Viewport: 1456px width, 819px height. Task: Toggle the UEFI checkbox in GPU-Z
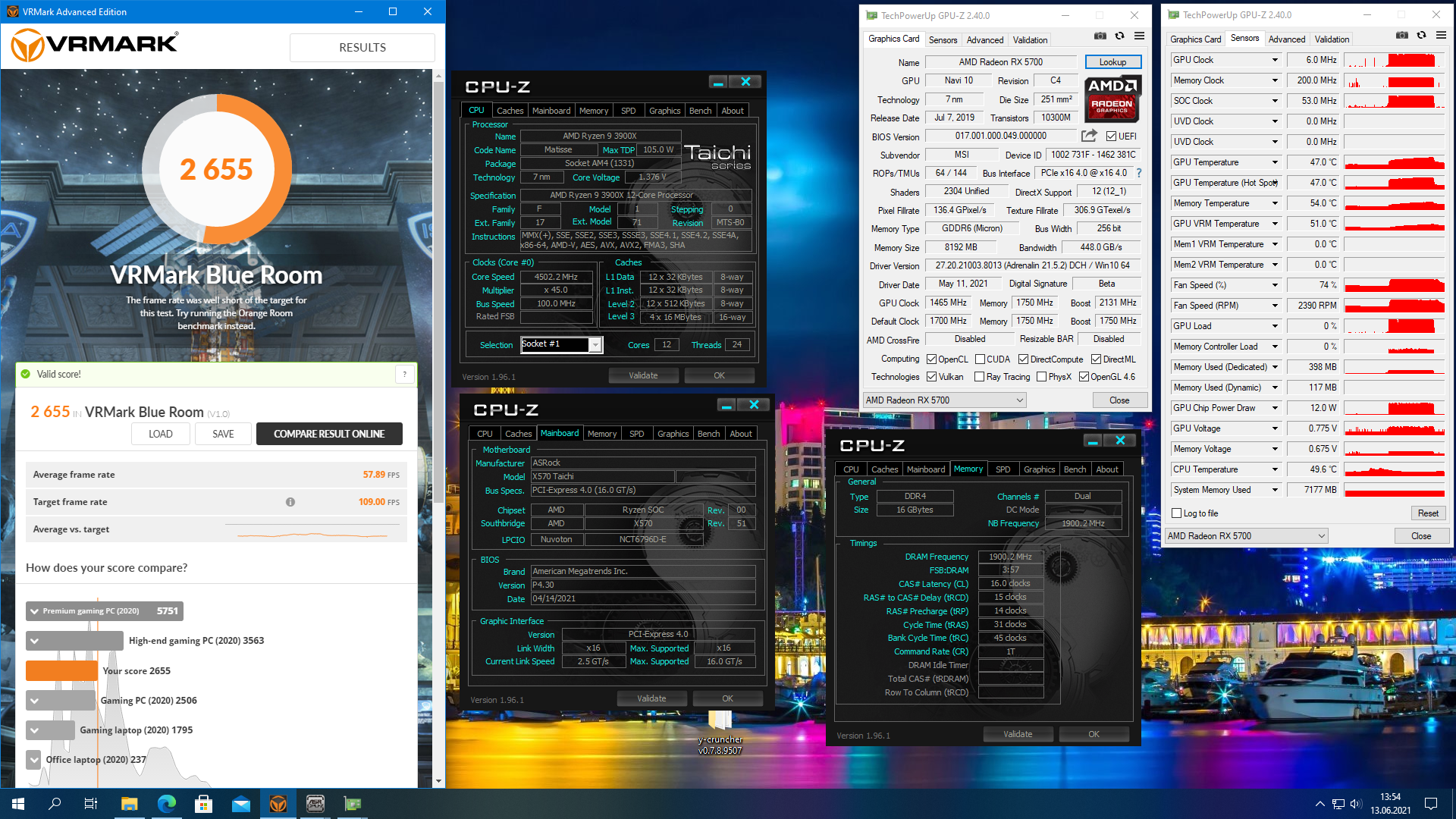click(1111, 136)
